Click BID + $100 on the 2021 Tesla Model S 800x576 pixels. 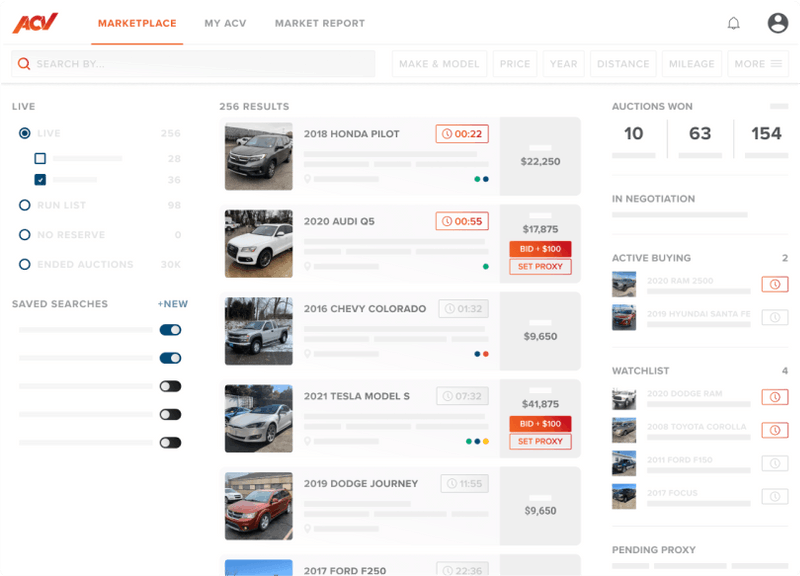coord(540,422)
